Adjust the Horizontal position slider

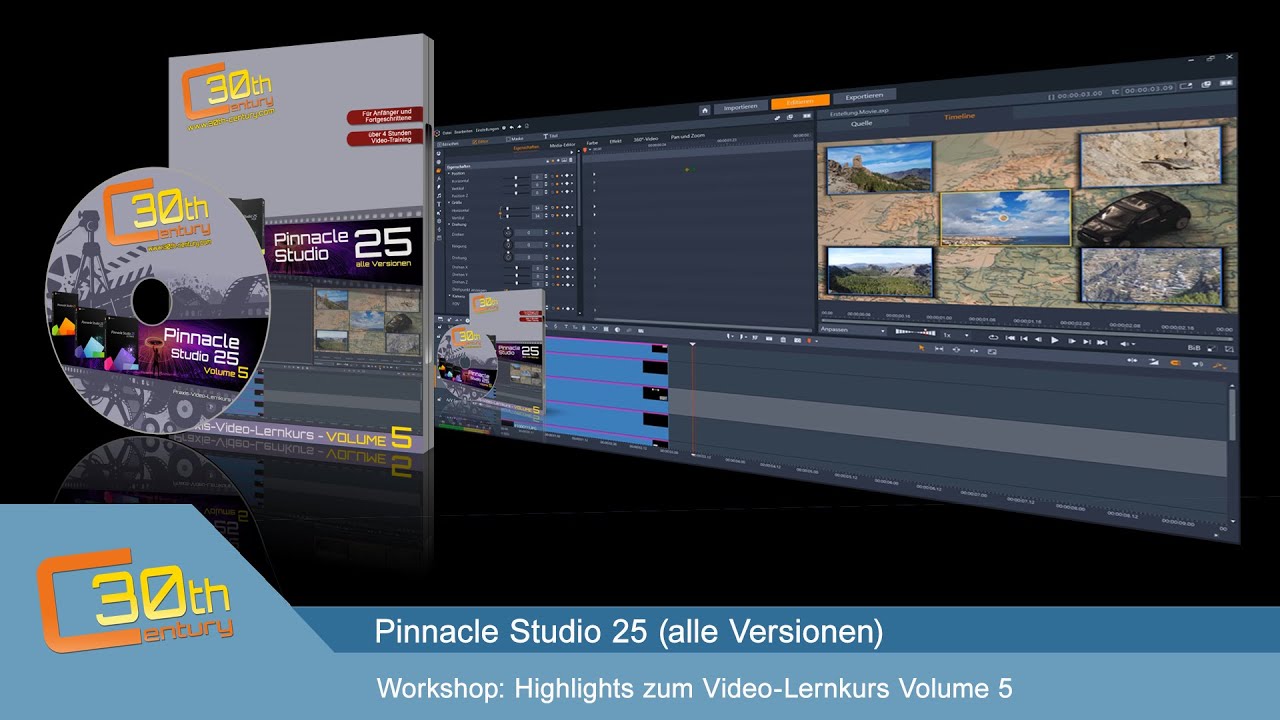[x=516, y=177]
